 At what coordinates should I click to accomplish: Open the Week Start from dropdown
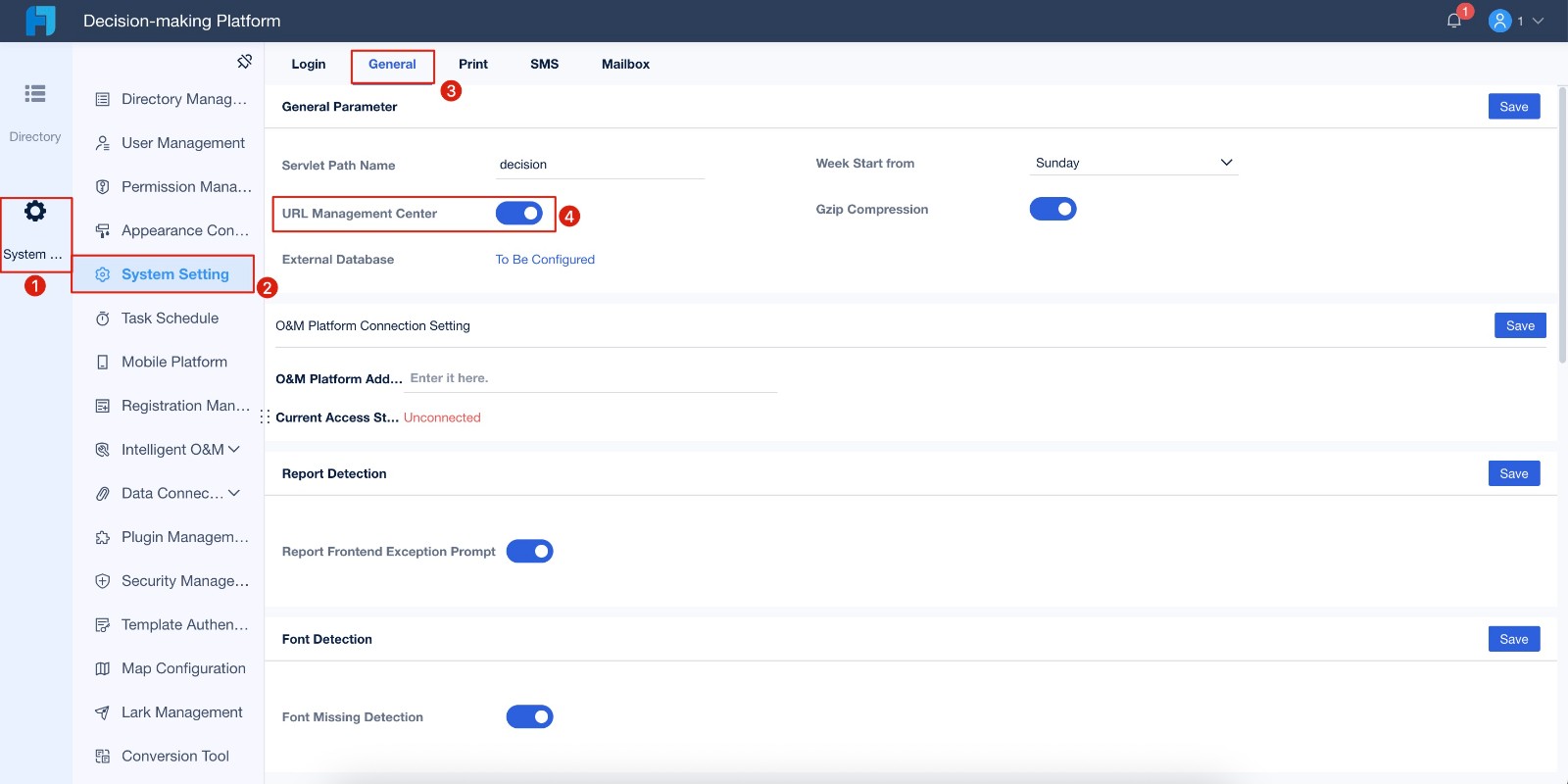coord(1134,163)
